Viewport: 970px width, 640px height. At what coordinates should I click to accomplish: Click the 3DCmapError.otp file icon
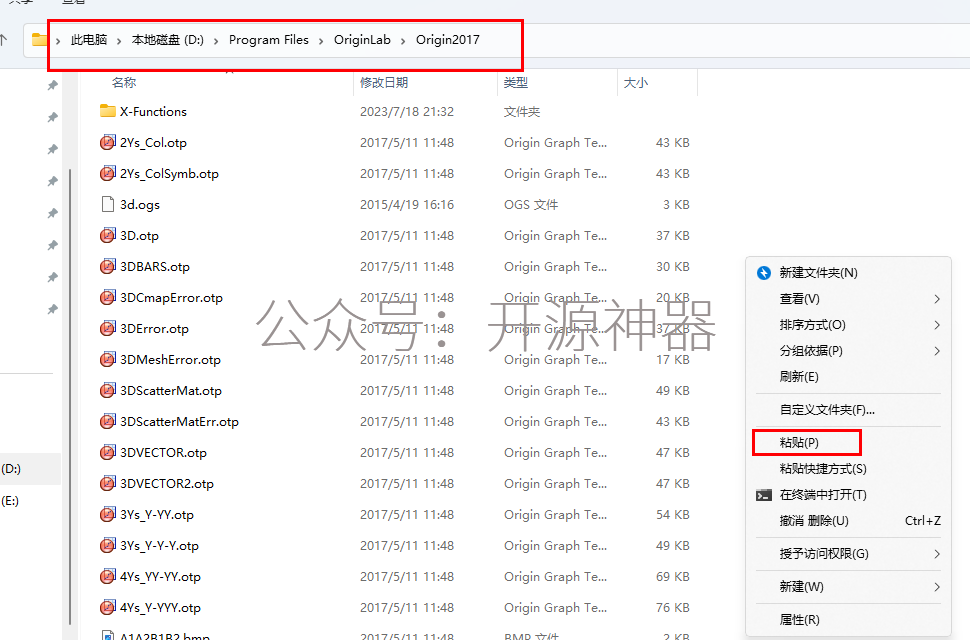(108, 297)
